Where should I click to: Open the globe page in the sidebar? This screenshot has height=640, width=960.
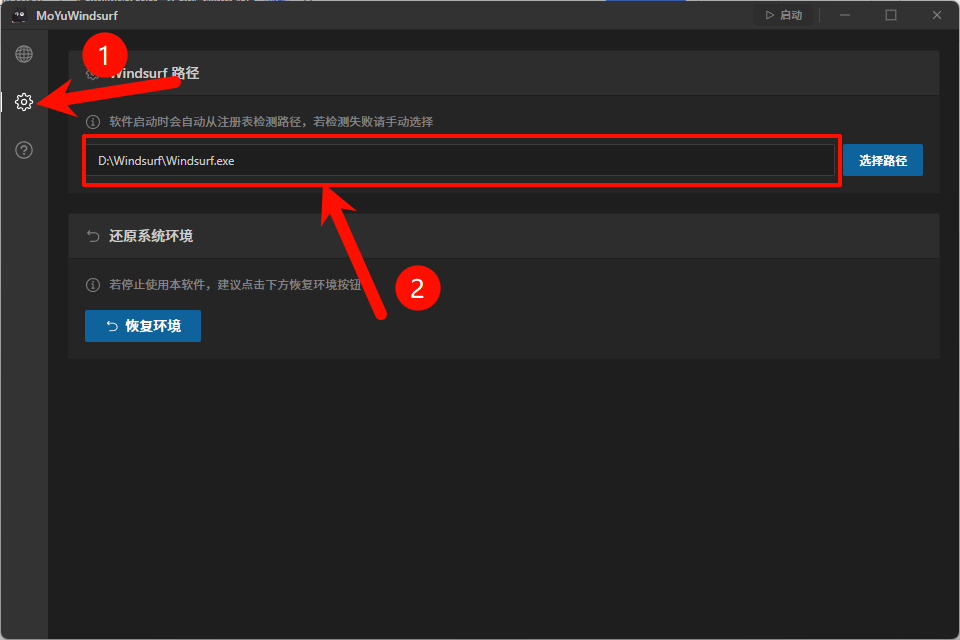(24, 54)
